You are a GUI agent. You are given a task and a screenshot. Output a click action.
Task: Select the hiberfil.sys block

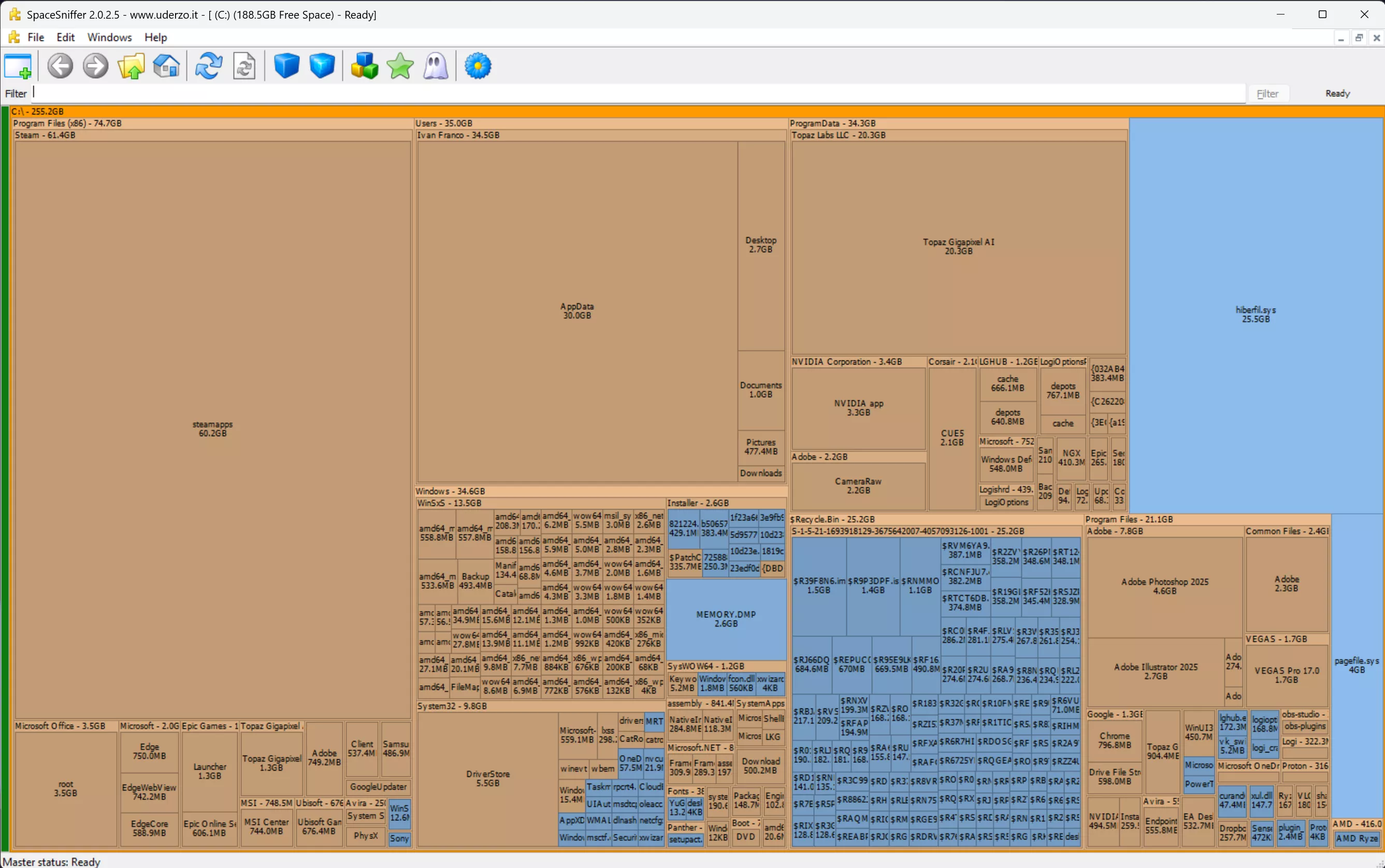pyautogui.click(x=1256, y=314)
